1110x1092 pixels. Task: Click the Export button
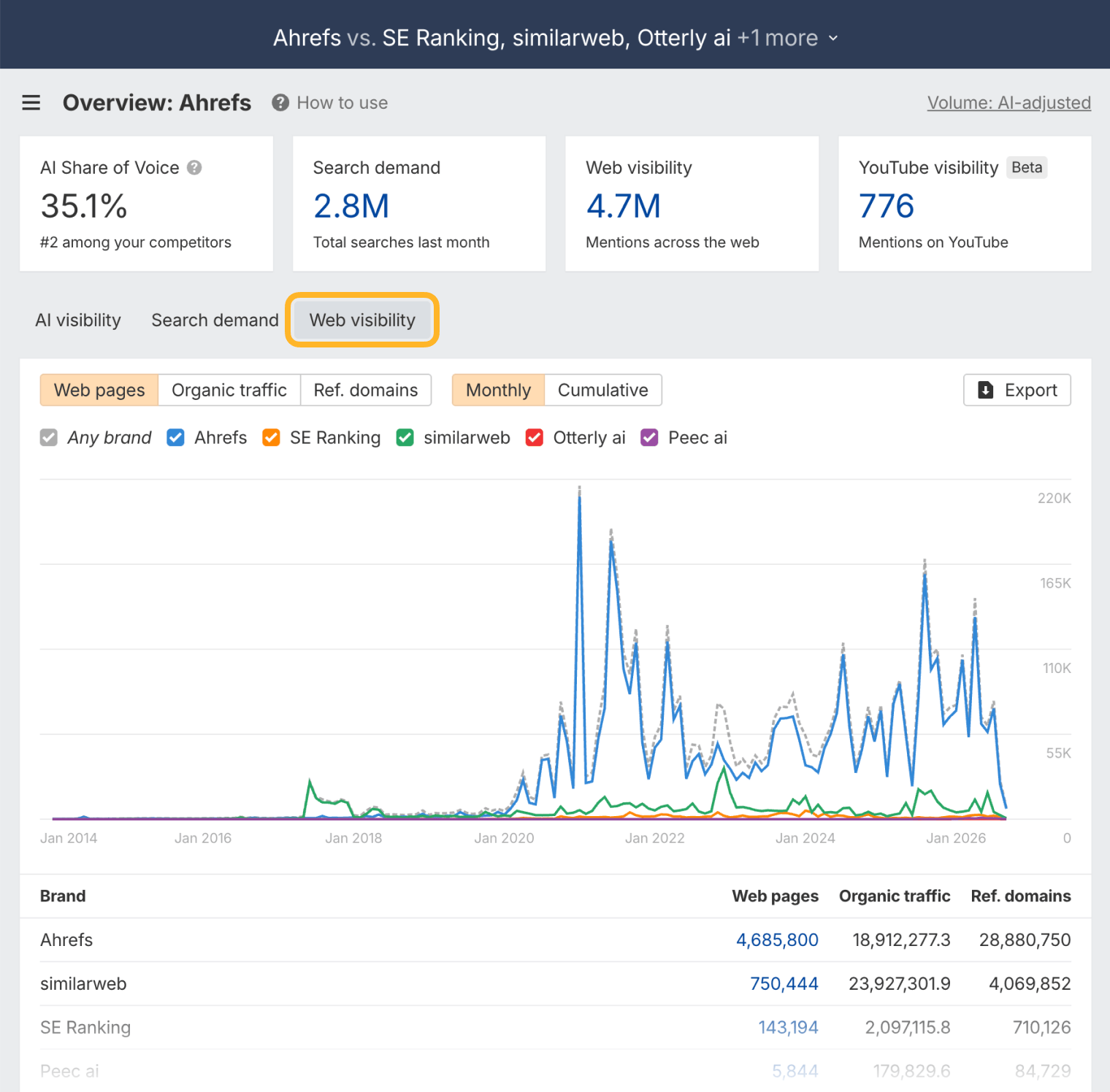[1017, 390]
